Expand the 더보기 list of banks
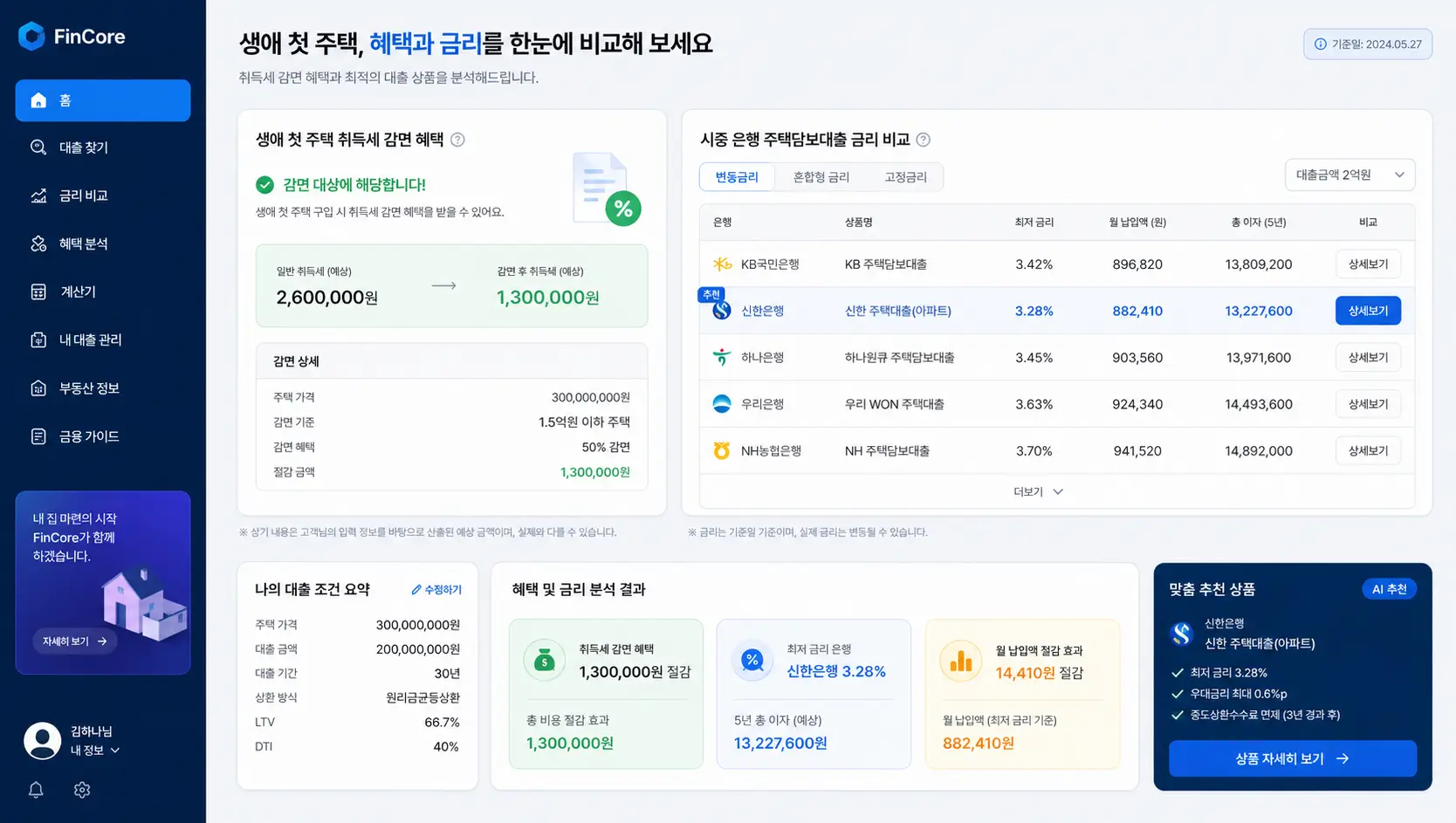The height and width of the screenshot is (823, 1456). (1038, 492)
